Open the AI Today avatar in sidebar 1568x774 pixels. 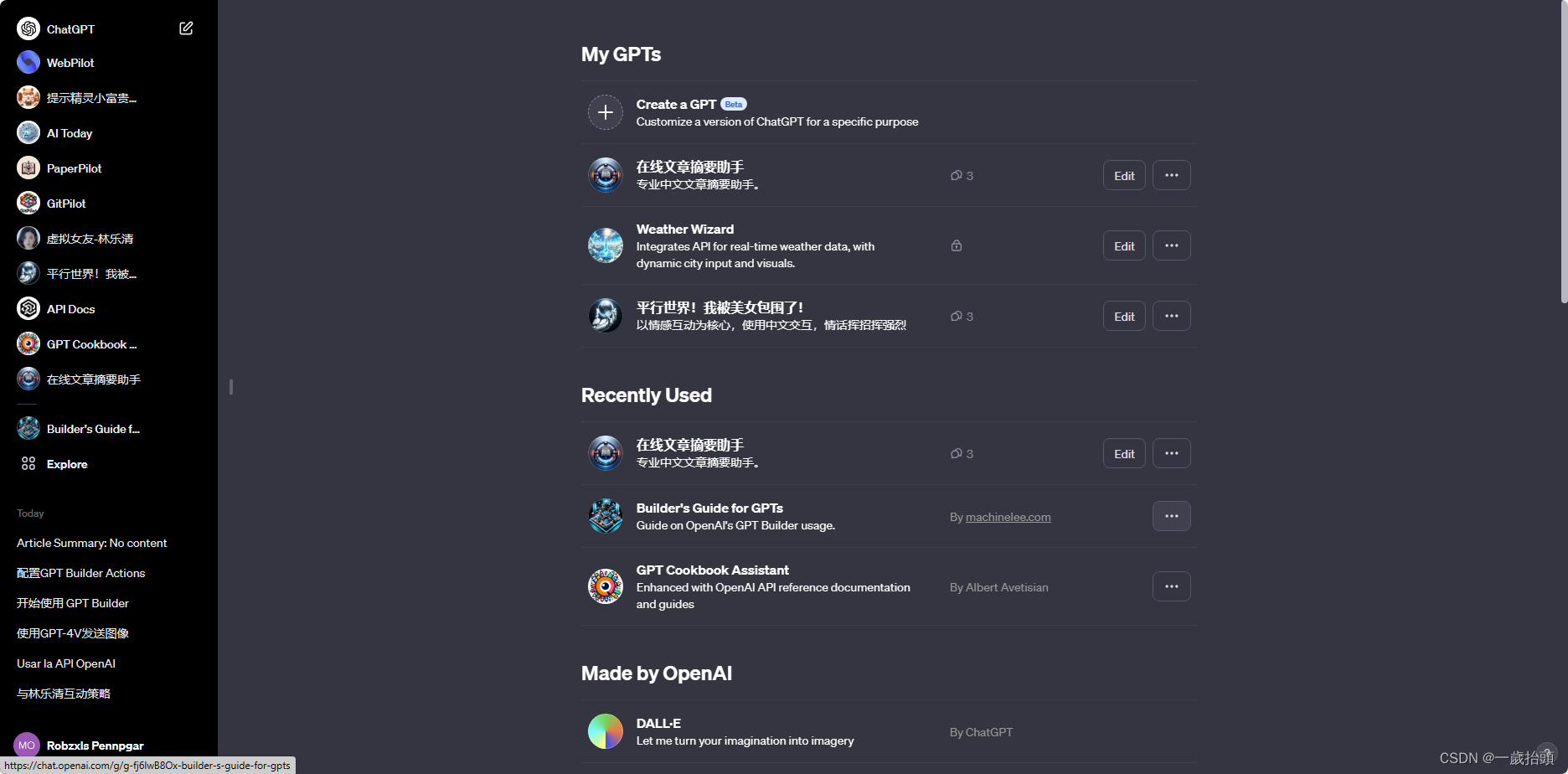(x=28, y=132)
